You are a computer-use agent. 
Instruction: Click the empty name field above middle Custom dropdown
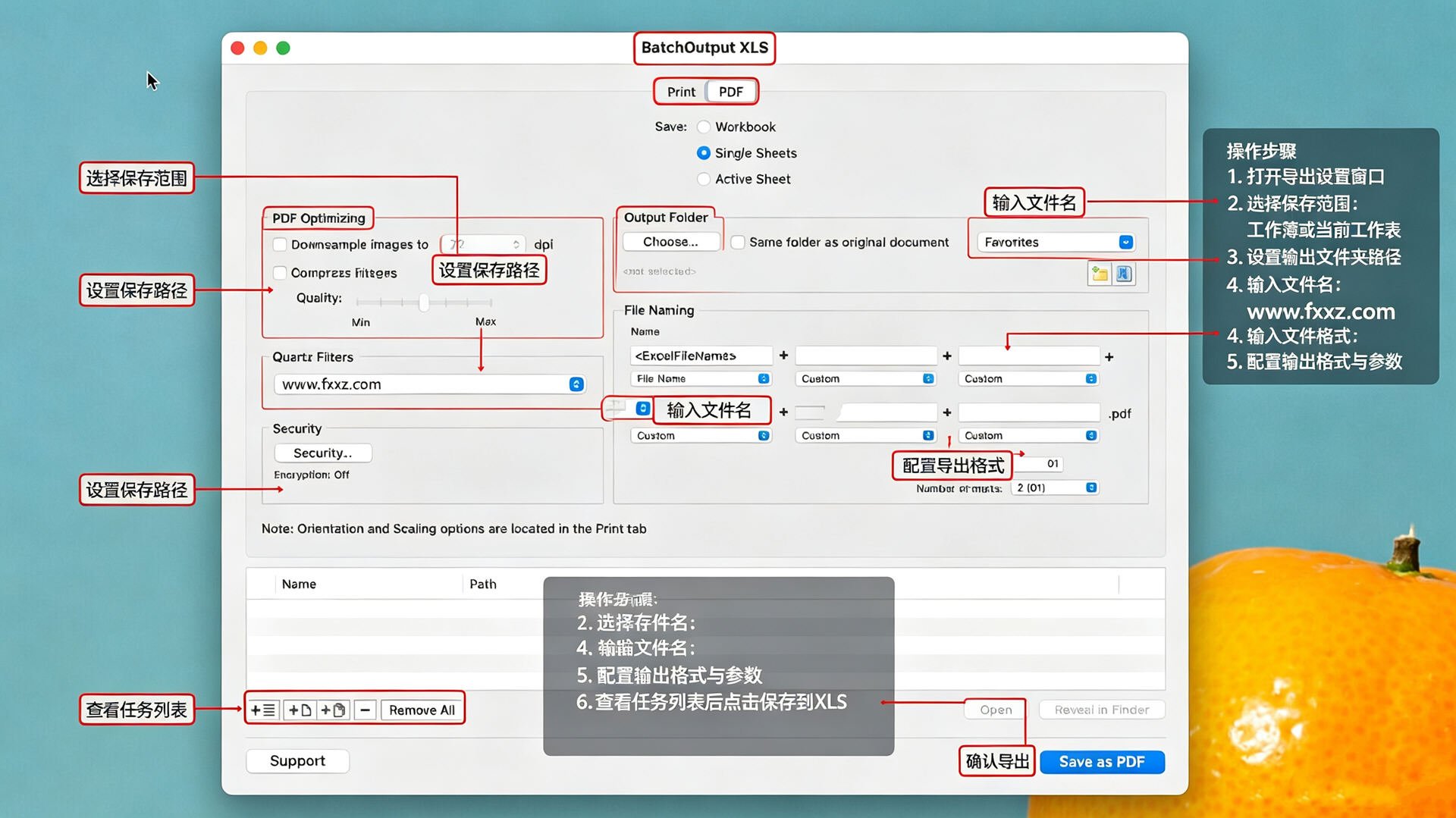click(x=866, y=356)
